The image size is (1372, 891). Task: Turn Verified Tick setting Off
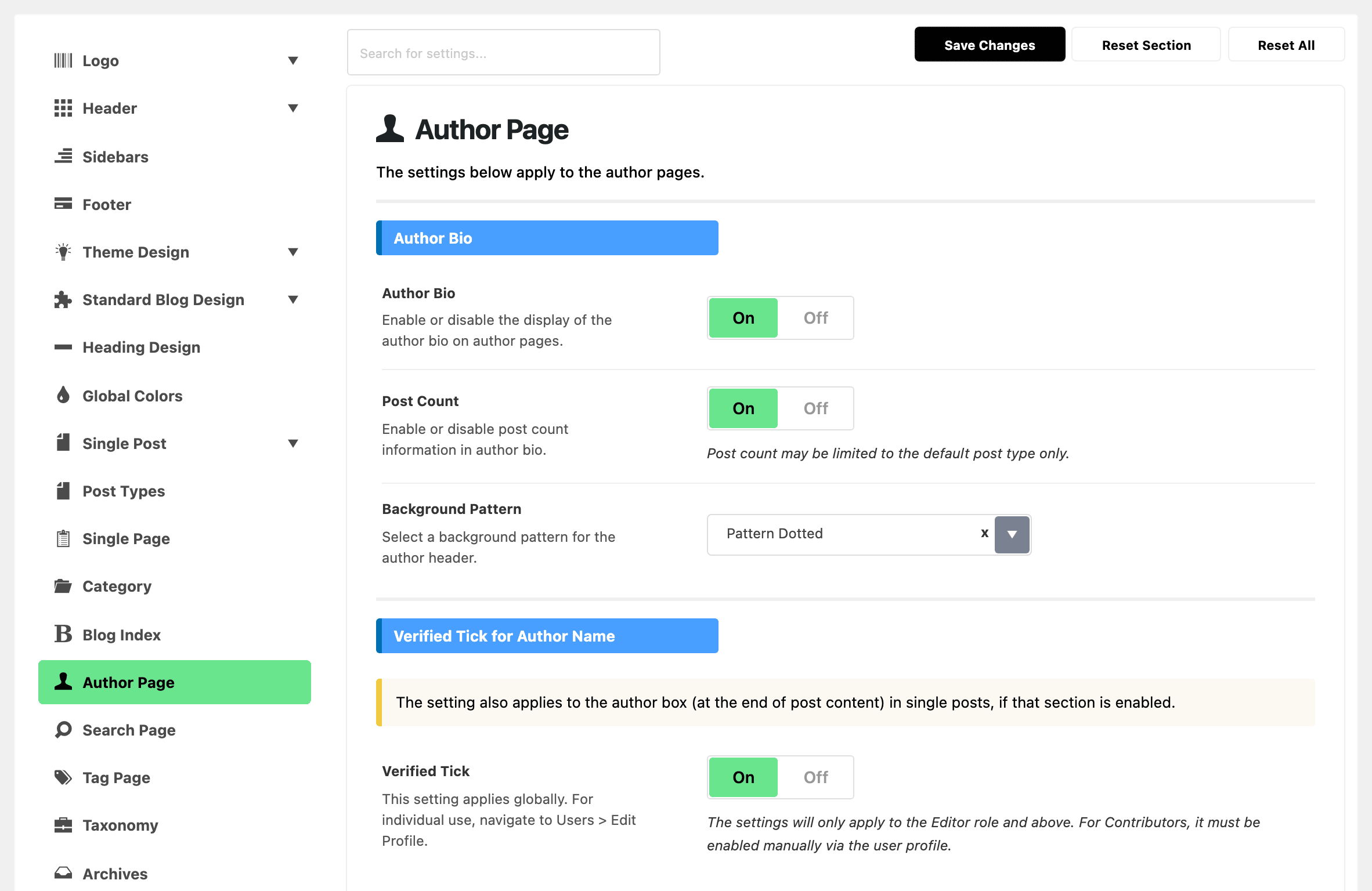coord(815,777)
